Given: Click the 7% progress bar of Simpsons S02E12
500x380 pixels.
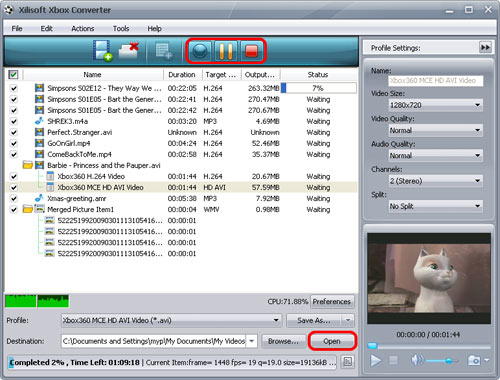Looking at the screenshot, I should click(318, 88).
